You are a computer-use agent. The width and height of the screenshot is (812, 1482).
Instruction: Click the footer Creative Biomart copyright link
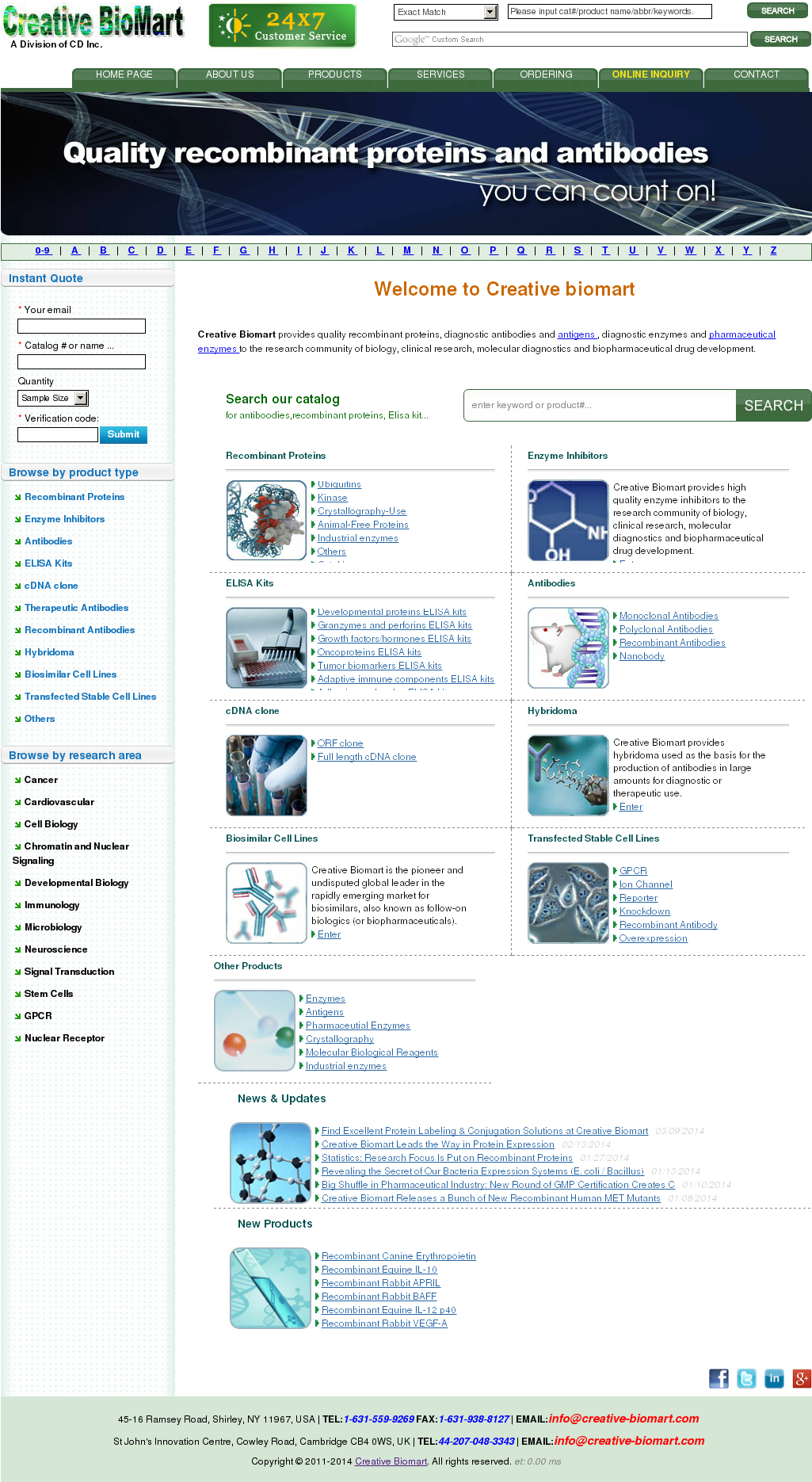point(391,1461)
